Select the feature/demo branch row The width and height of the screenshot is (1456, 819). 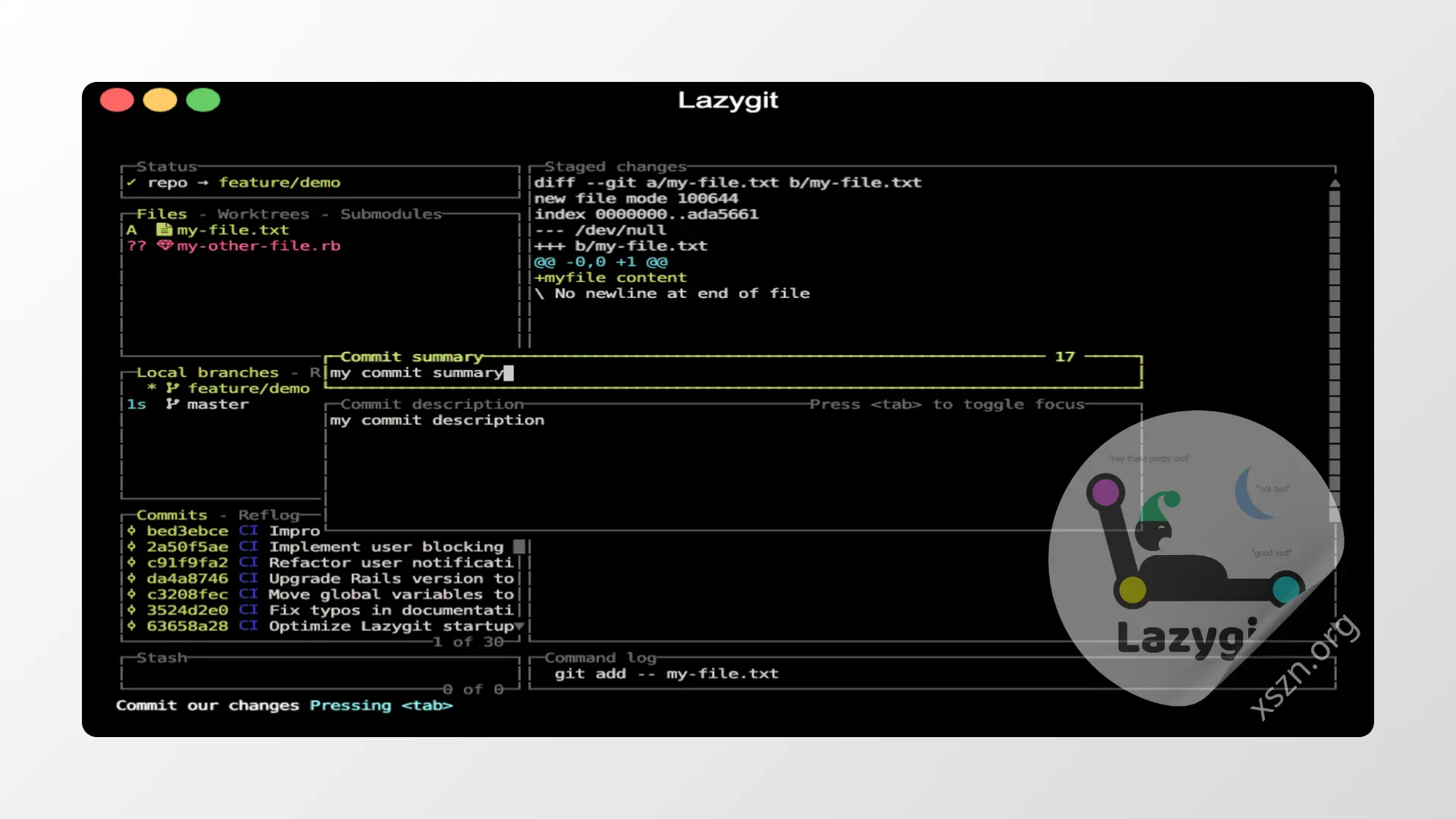pyautogui.click(x=224, y=388)
